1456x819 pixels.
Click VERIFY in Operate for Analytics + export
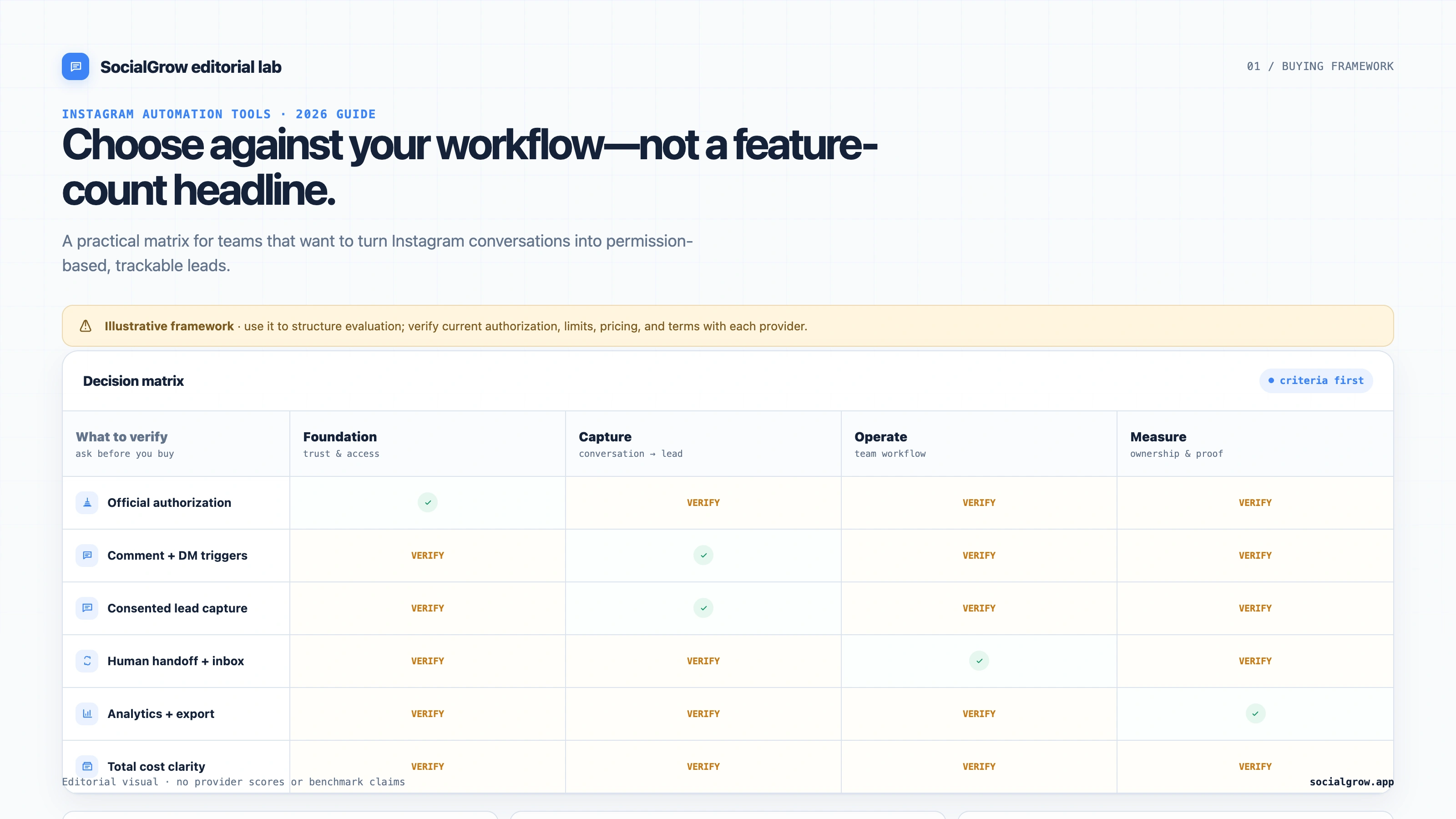(979, 714)
